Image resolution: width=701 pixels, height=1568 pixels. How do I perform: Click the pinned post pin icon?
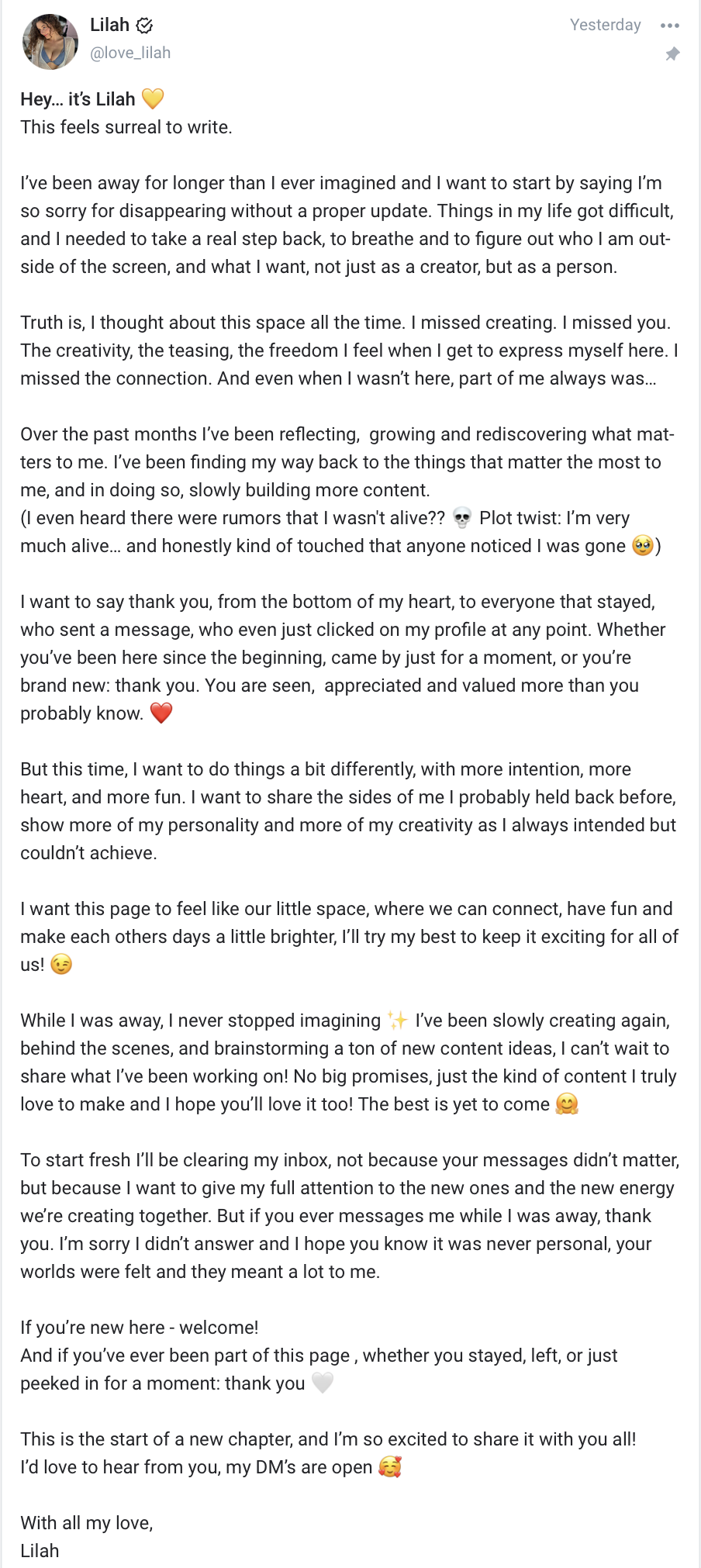pos(672,54)
